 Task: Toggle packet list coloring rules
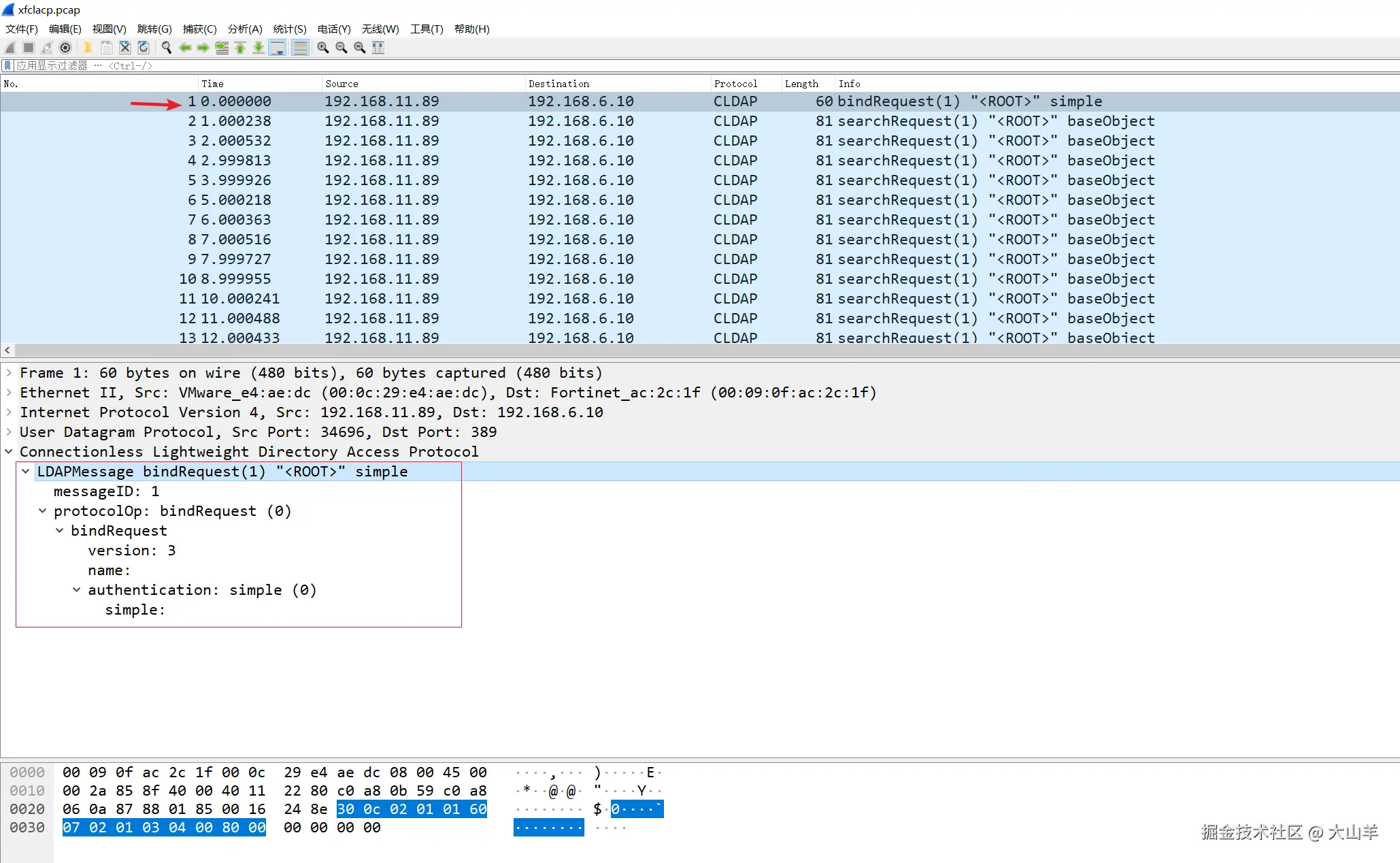click(300, 48)
